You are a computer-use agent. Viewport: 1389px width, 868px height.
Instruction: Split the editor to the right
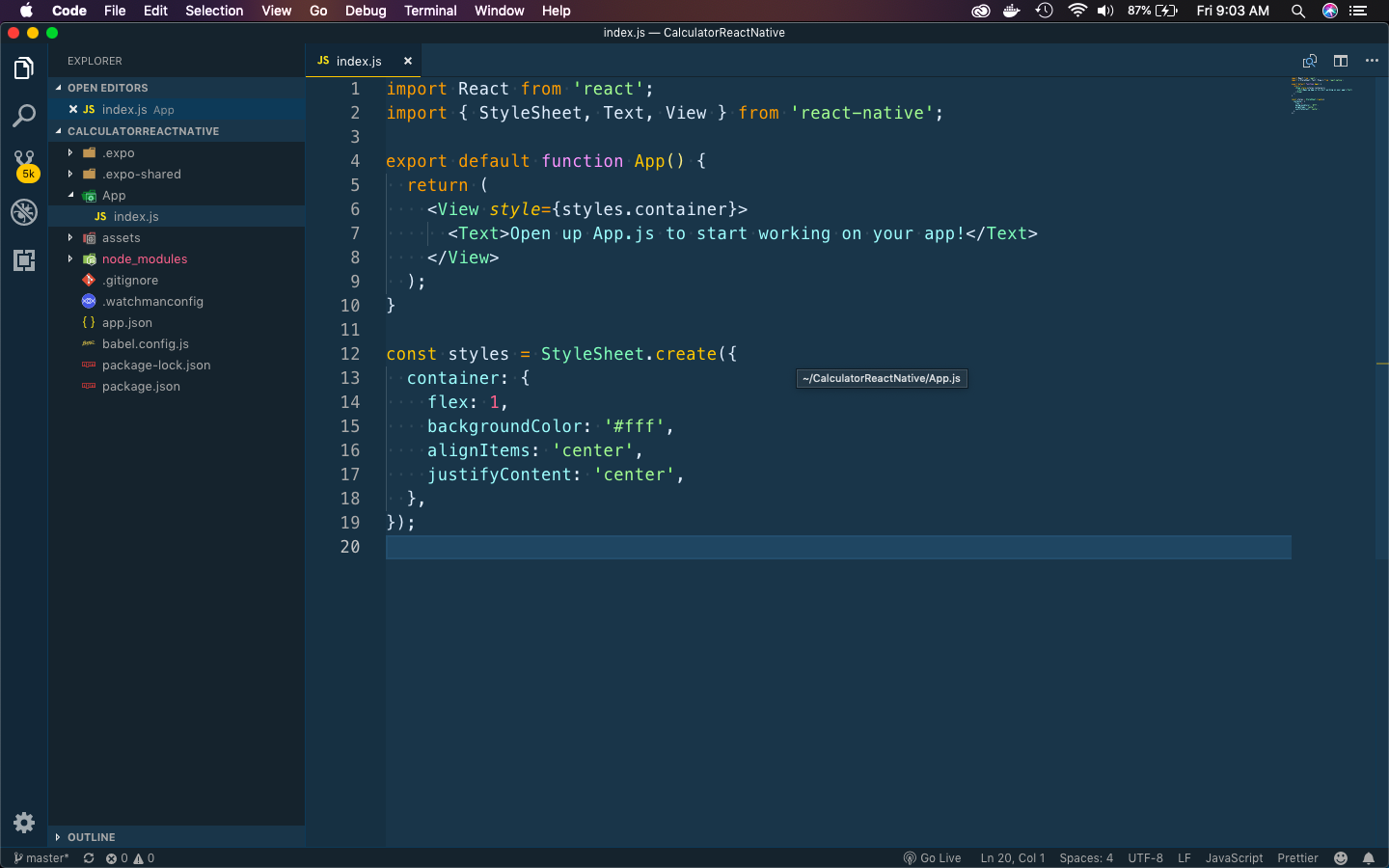[x=1341, y=61]
